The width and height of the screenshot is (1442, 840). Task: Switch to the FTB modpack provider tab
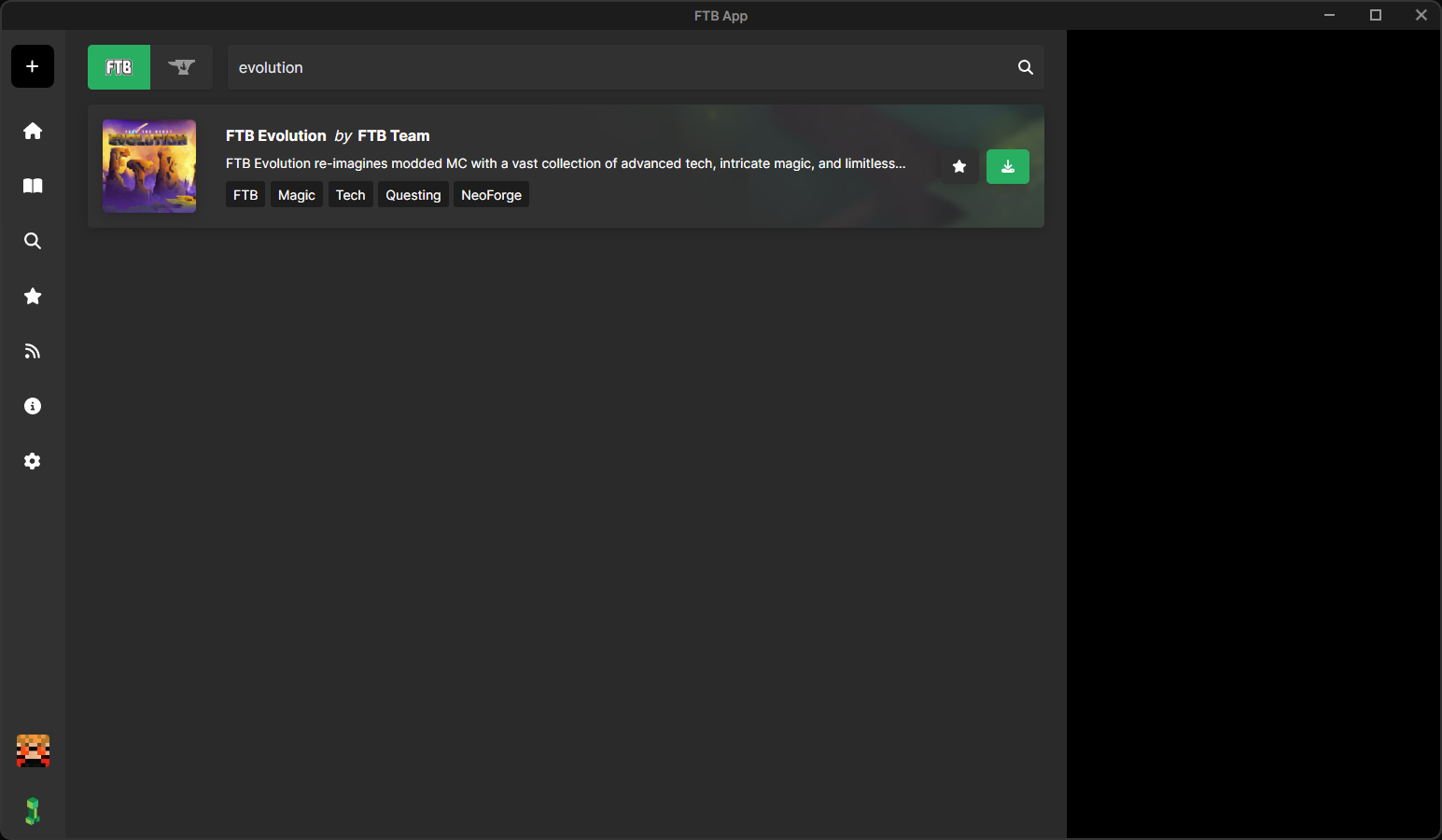pyautogui.click(x=119, y=67)
